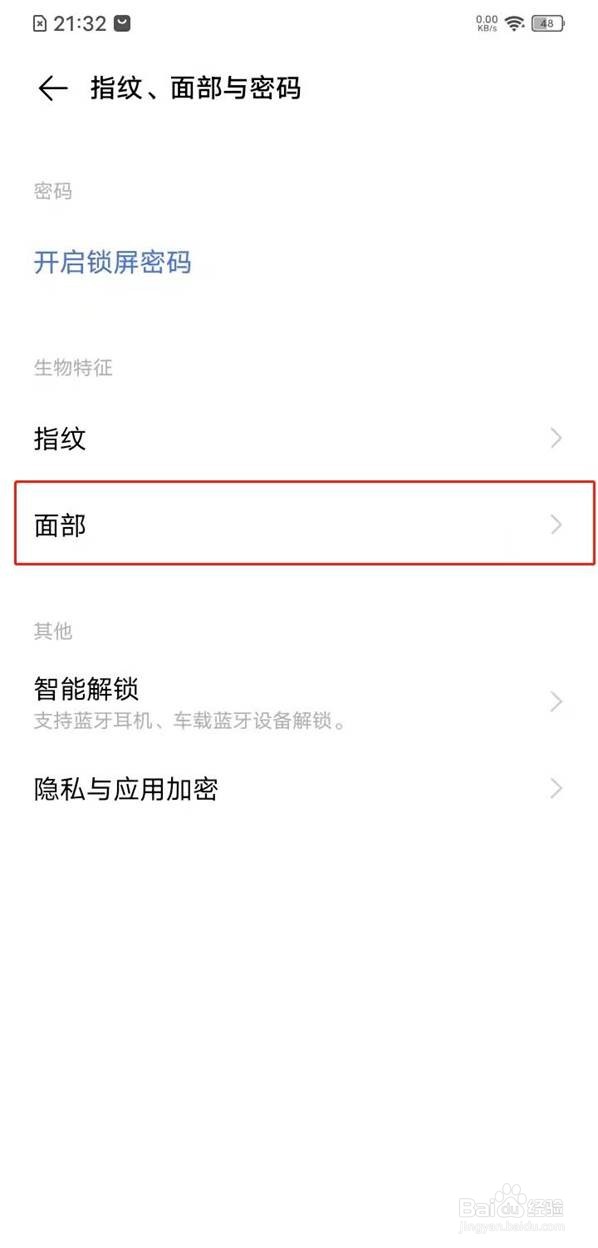Tap the Wi-Fi status icon

click(x=515, y=23)
